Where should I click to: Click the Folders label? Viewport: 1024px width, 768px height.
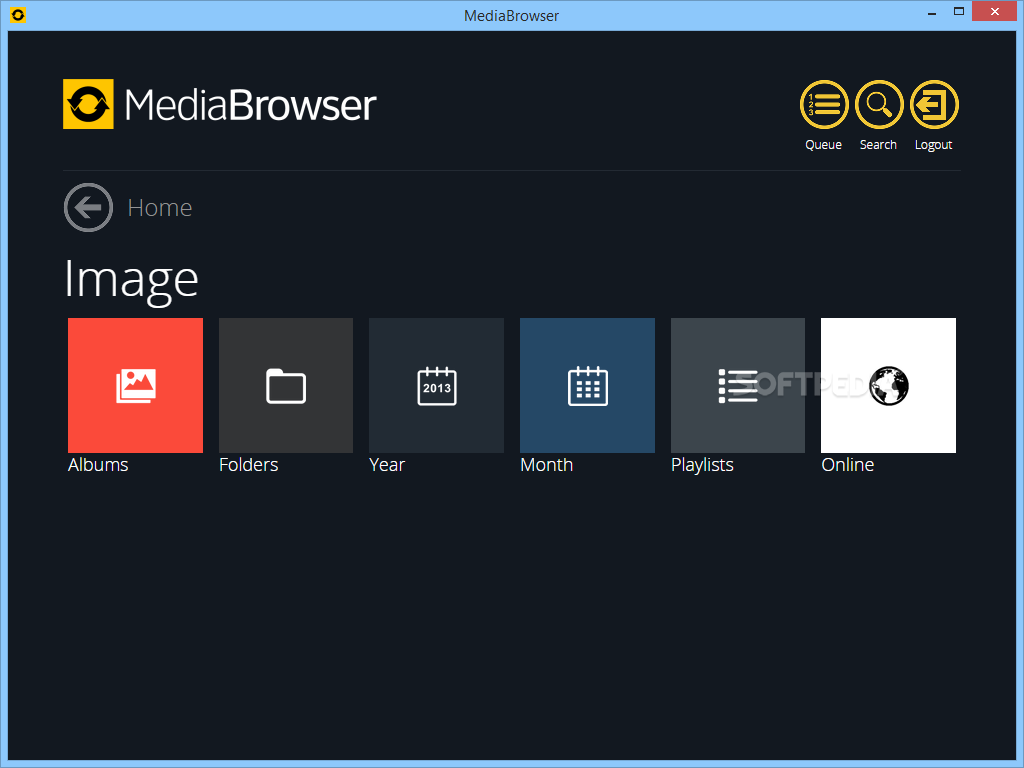(248, 465)
